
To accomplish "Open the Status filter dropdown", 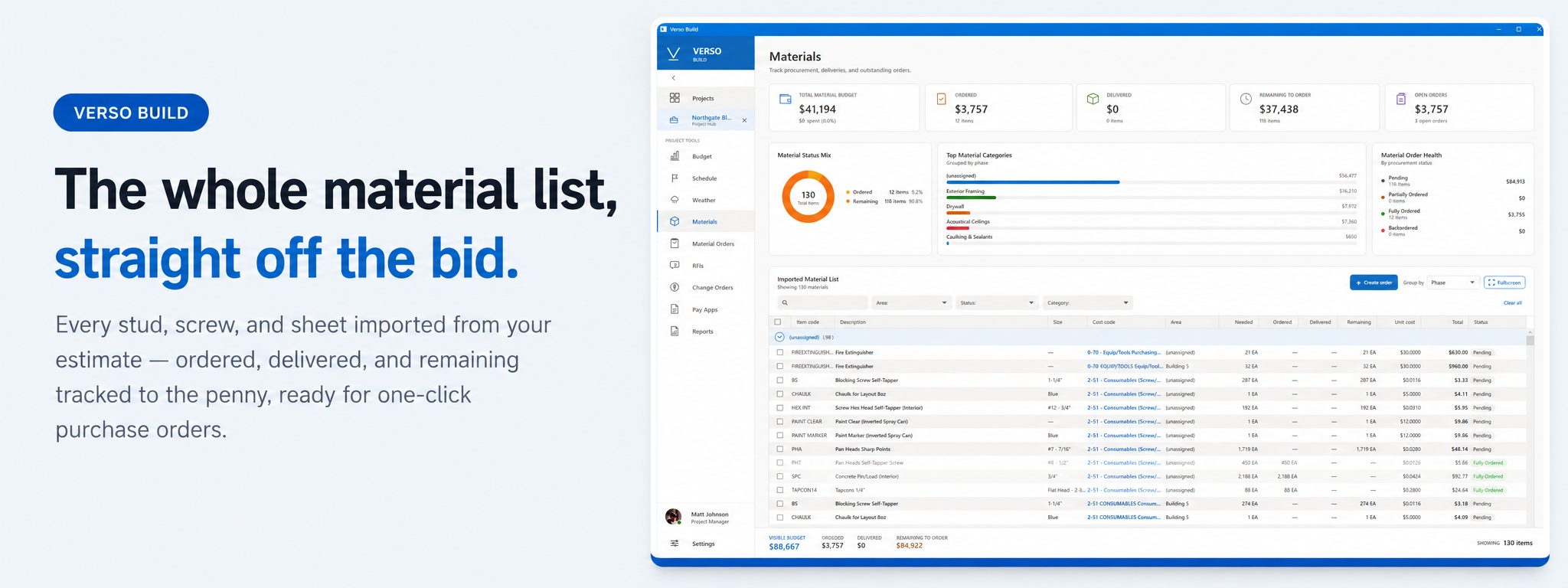I will point(998,303).
